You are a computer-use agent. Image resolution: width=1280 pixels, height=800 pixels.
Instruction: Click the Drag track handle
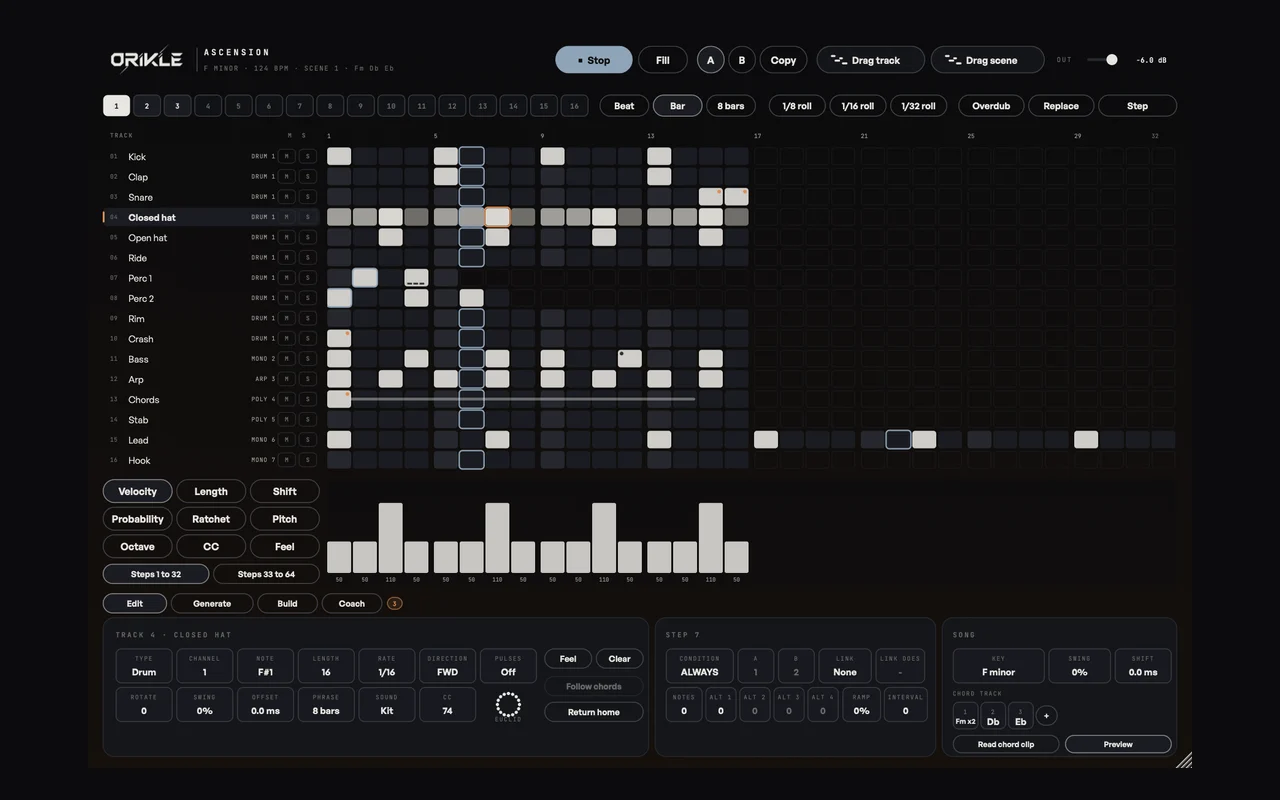pos(871,60)
